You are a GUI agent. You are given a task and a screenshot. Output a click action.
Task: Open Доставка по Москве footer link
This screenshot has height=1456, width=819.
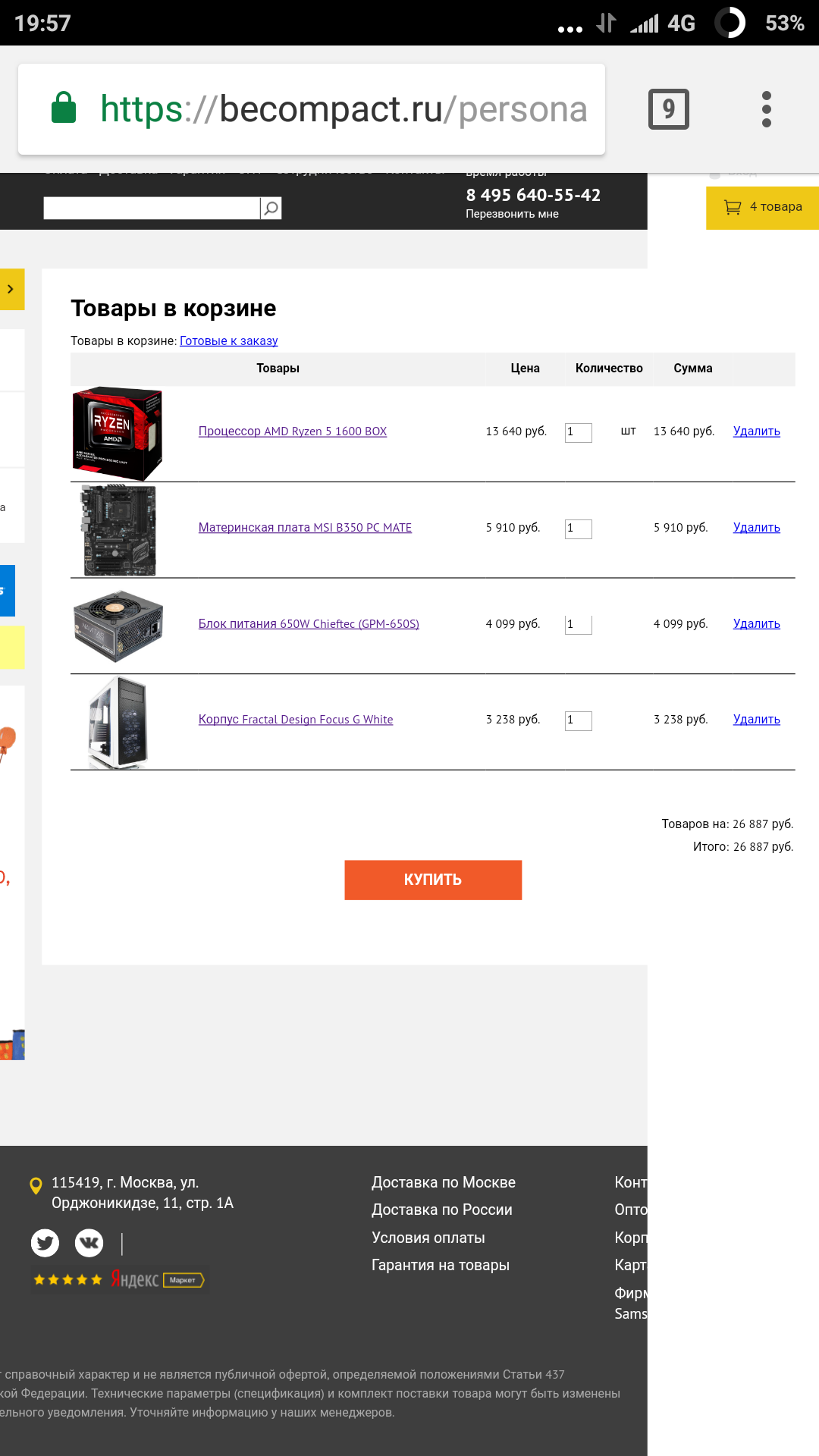(x=444, y=1182)
